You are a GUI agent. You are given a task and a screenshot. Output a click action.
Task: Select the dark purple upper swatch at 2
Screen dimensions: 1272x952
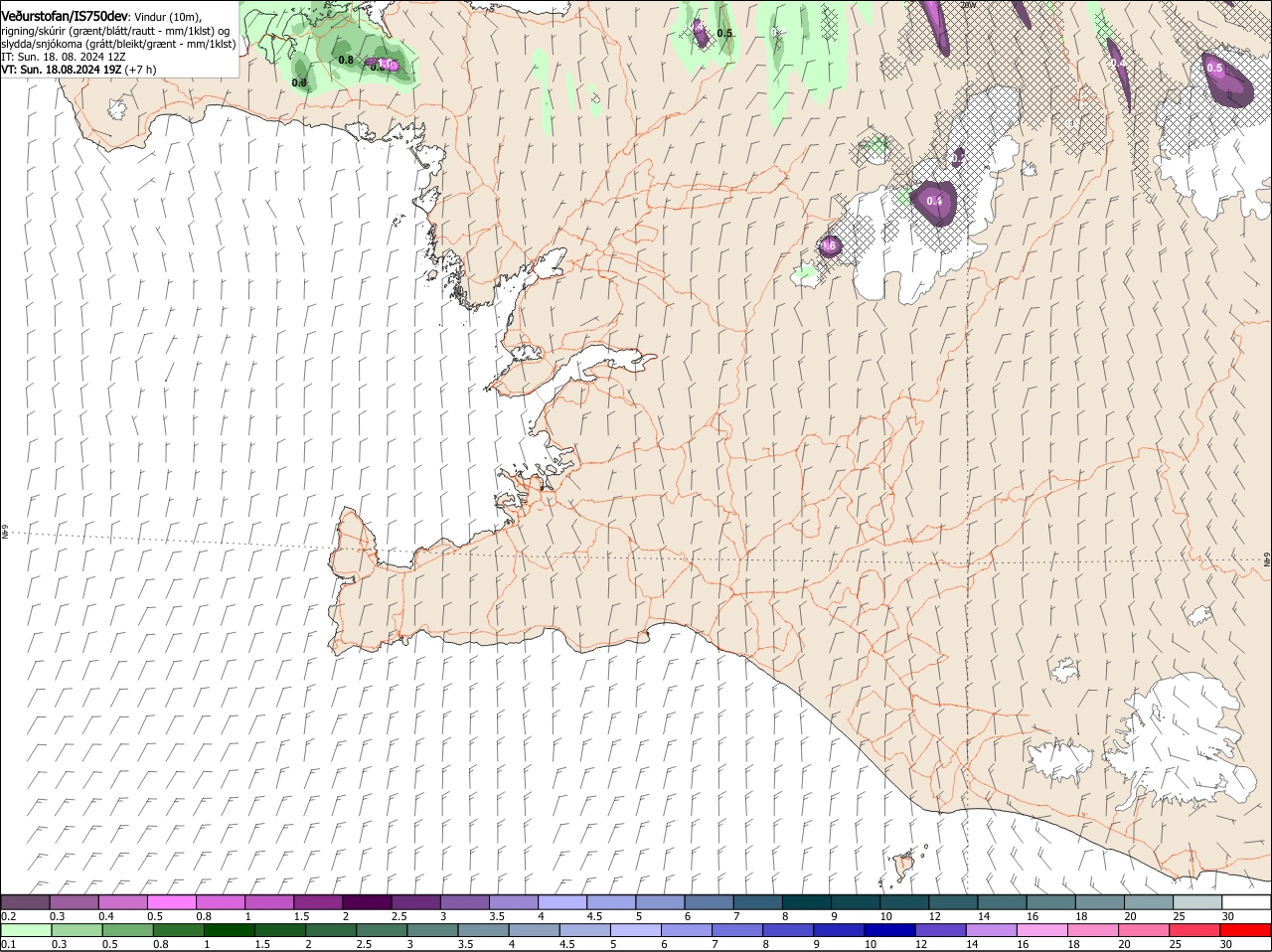[x=367, y=901]
